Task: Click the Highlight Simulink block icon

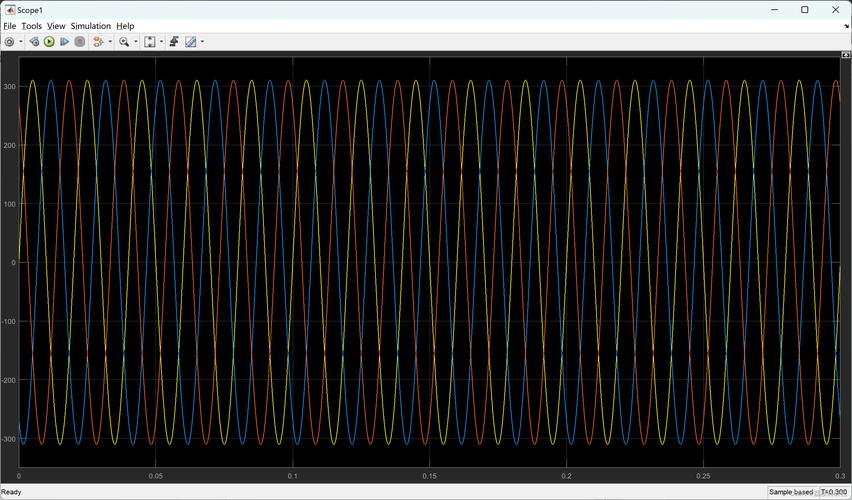Action: tap(98, 42)
